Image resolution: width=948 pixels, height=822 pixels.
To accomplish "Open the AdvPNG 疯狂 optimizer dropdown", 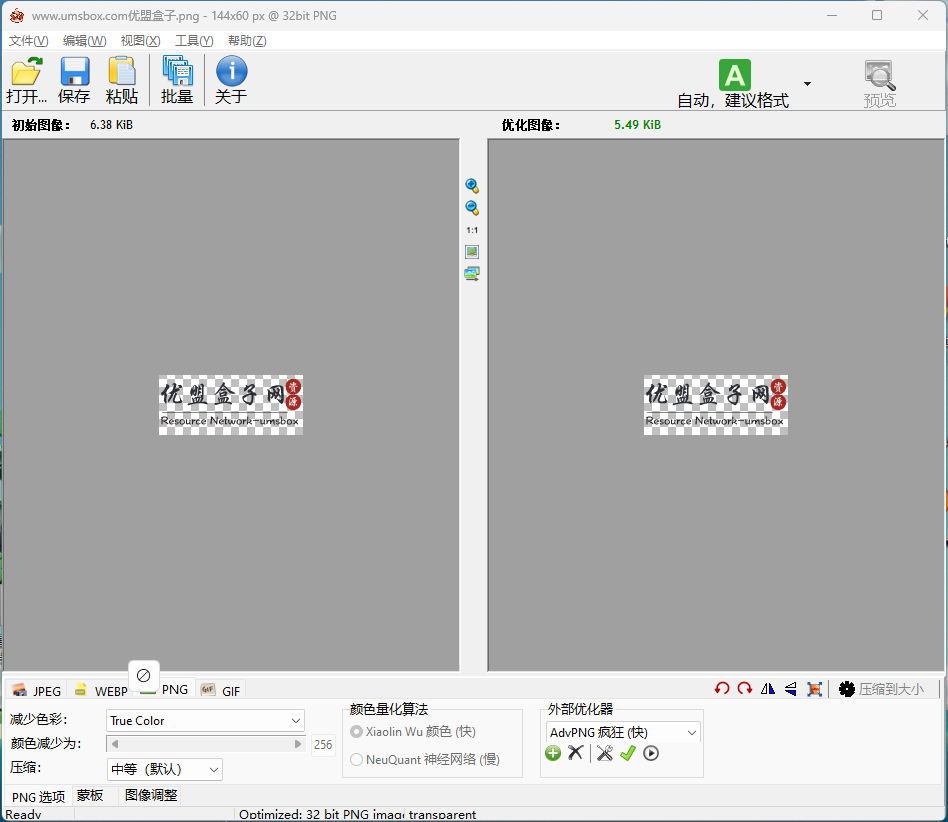I will point(623,733).
